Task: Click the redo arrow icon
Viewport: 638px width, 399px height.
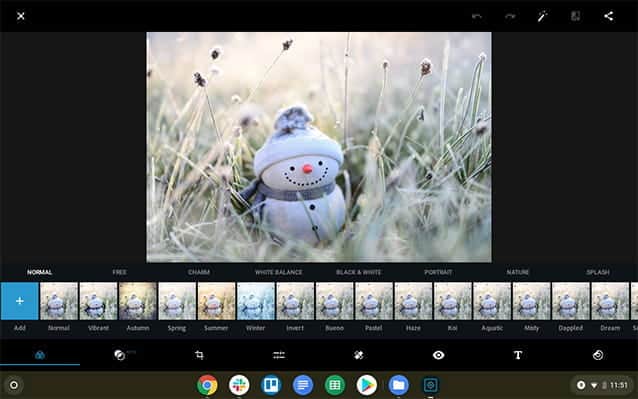Action: [510, 16]
